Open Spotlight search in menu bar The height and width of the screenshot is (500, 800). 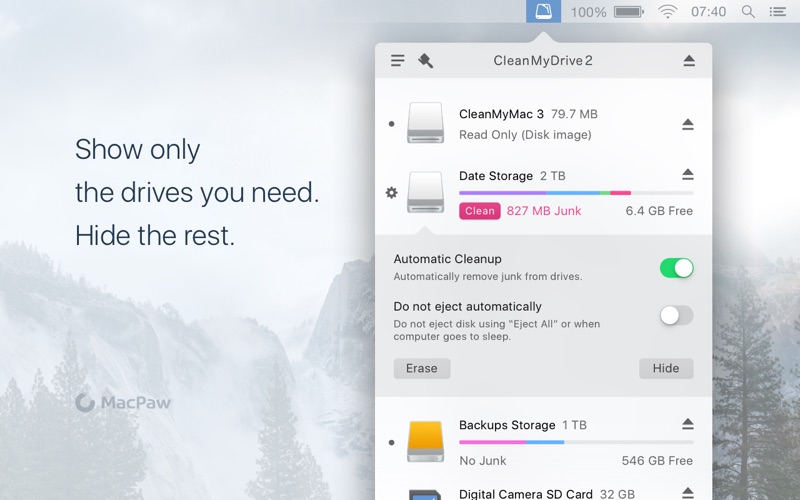pos(748,11)
